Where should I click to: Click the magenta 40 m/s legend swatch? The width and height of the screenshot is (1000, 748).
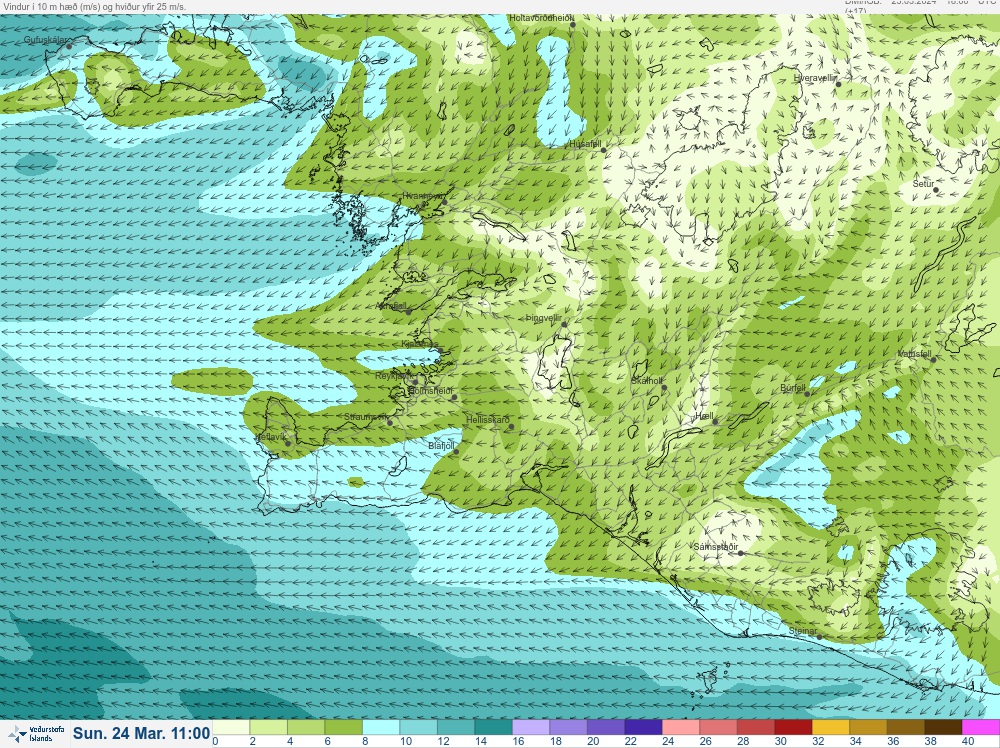point(981,728)
